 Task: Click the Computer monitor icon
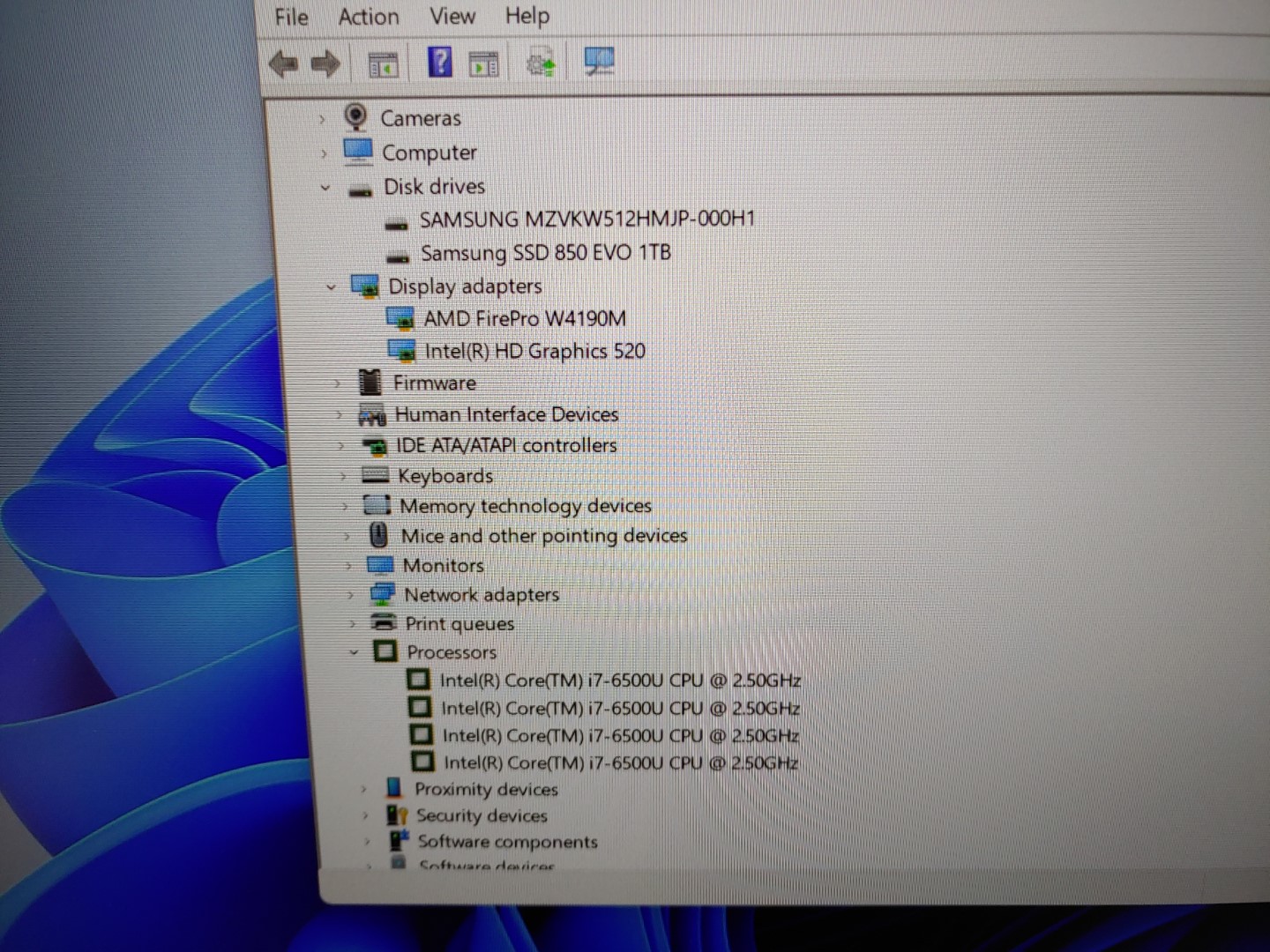pyautogui.click(x=358, y=152)
